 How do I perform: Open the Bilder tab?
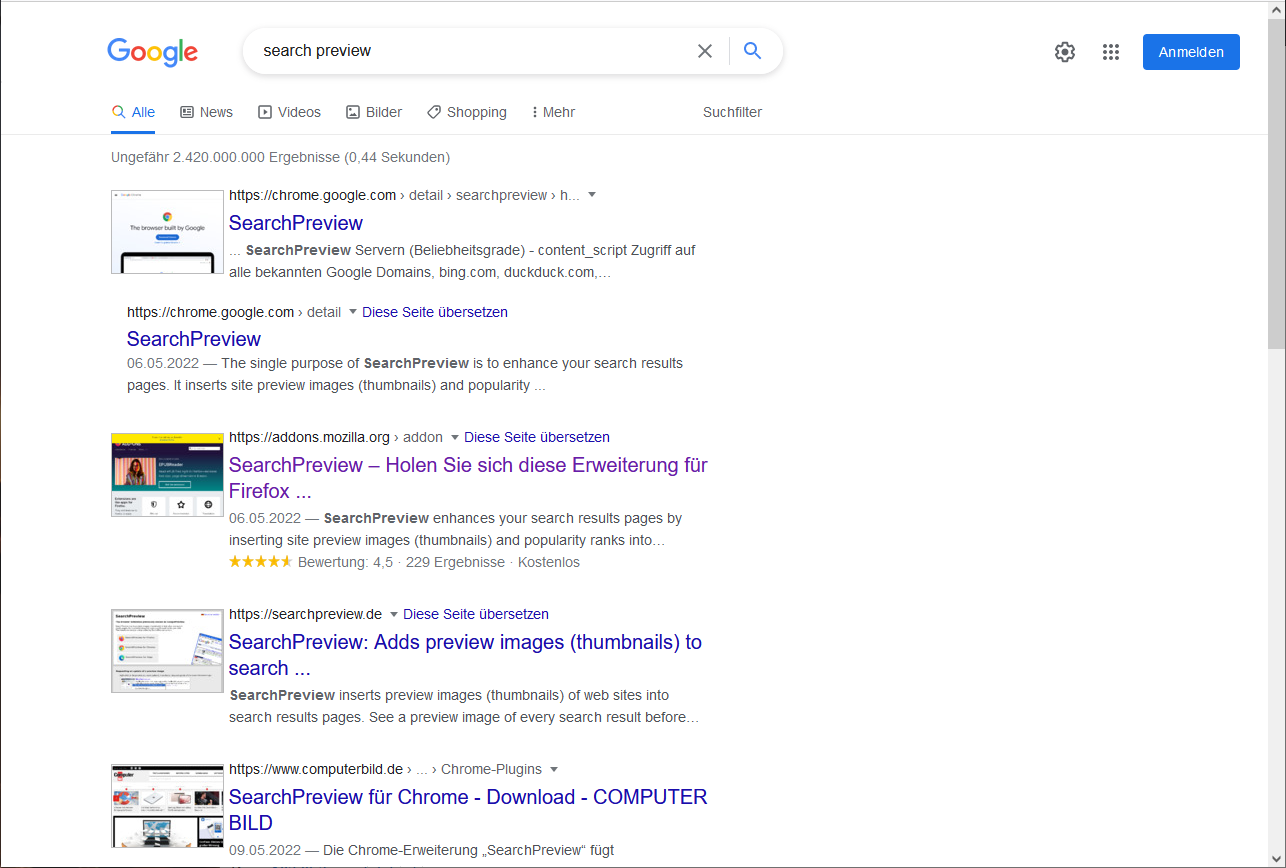374,112
